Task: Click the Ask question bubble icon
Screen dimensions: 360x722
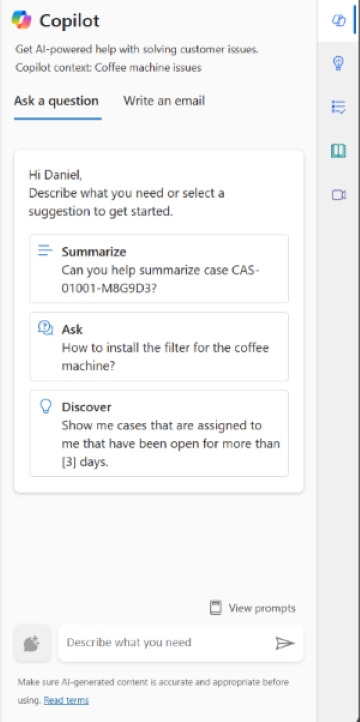Action: pos(45,328)
